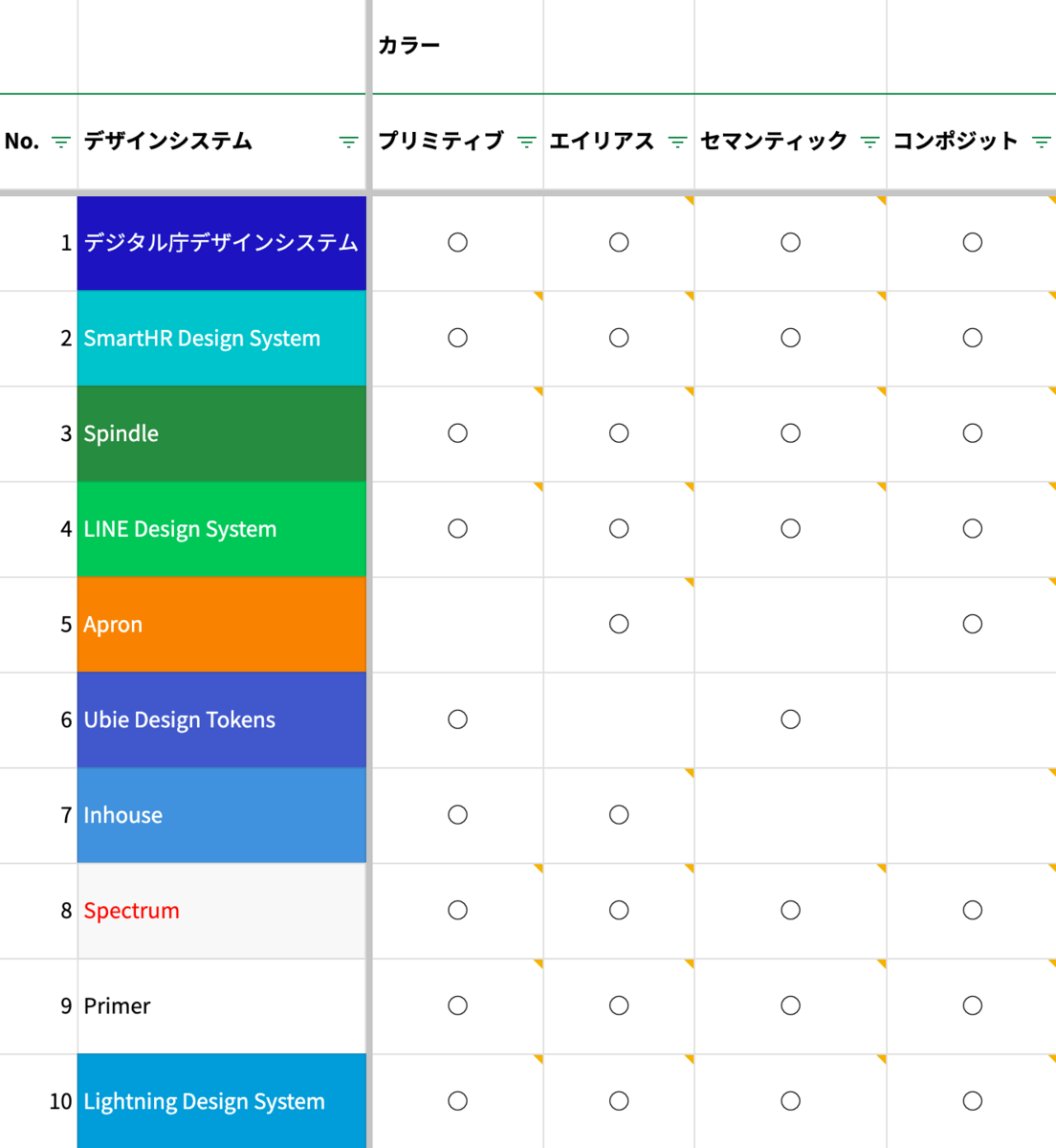The height and width of the screenshot is (1148, 1056).
Task: Click the エイリアス circle in Apron row
Action: pyautogui.click(x=619, y=625)
